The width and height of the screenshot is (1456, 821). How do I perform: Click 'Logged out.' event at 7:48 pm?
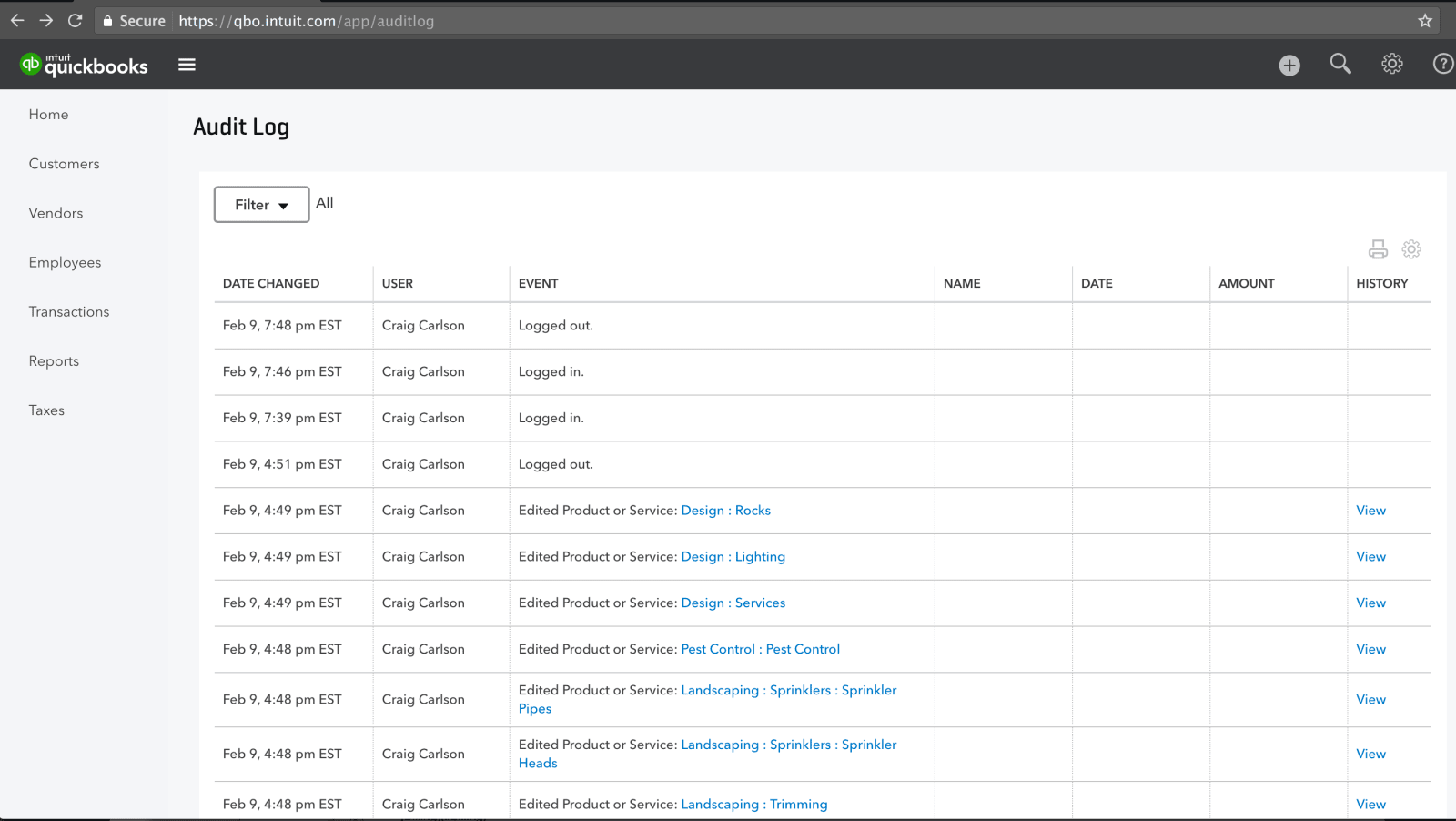(555, 326)
